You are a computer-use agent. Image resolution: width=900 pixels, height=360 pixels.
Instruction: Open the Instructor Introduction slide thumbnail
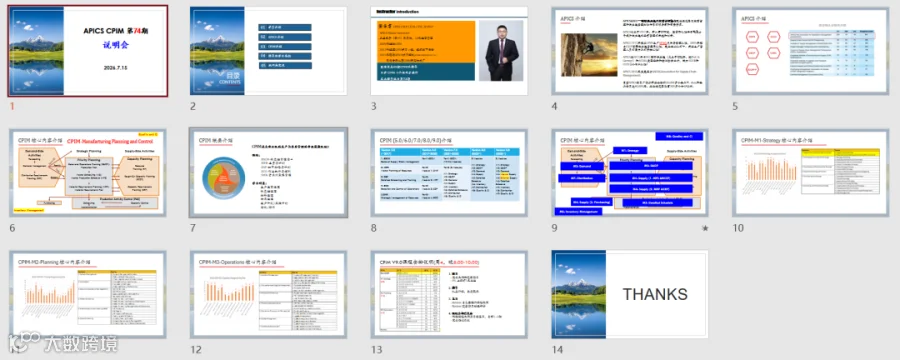coord(449,51)
